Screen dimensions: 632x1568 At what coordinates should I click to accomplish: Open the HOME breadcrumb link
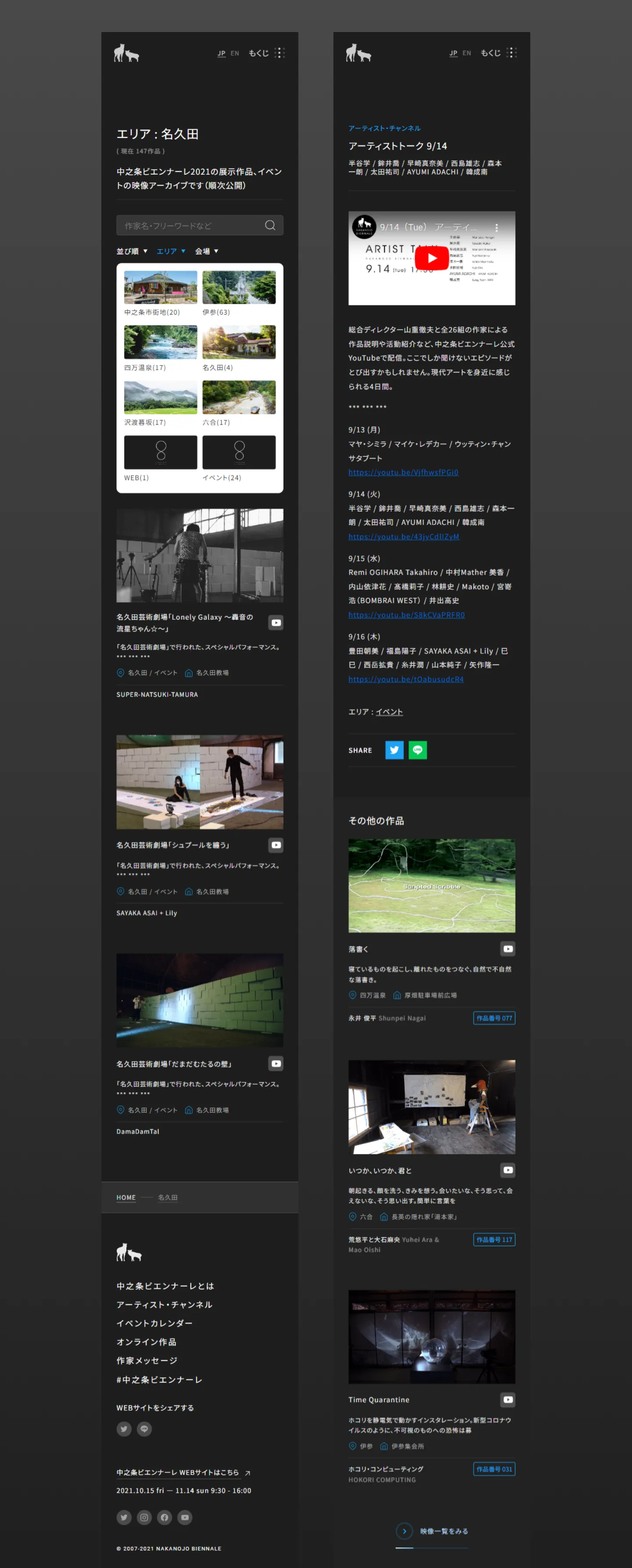126,1197
